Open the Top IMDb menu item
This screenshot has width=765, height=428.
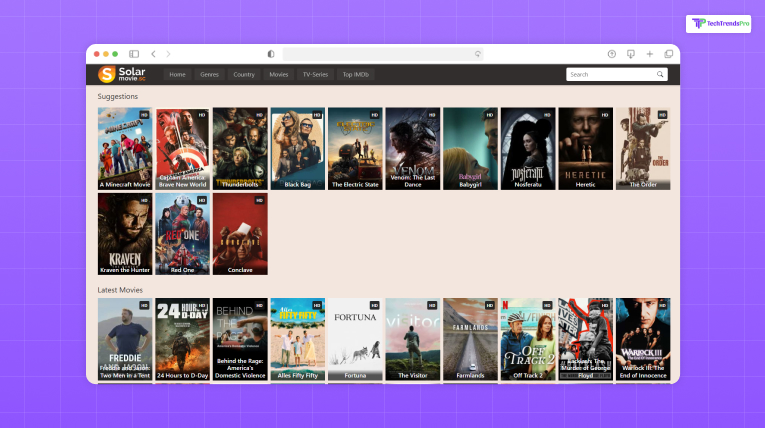tap(356, 75)
